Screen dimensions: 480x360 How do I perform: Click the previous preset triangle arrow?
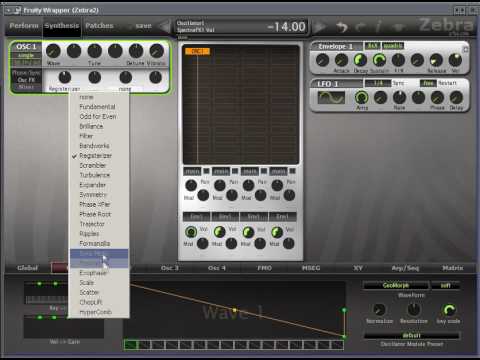[165, 26]
